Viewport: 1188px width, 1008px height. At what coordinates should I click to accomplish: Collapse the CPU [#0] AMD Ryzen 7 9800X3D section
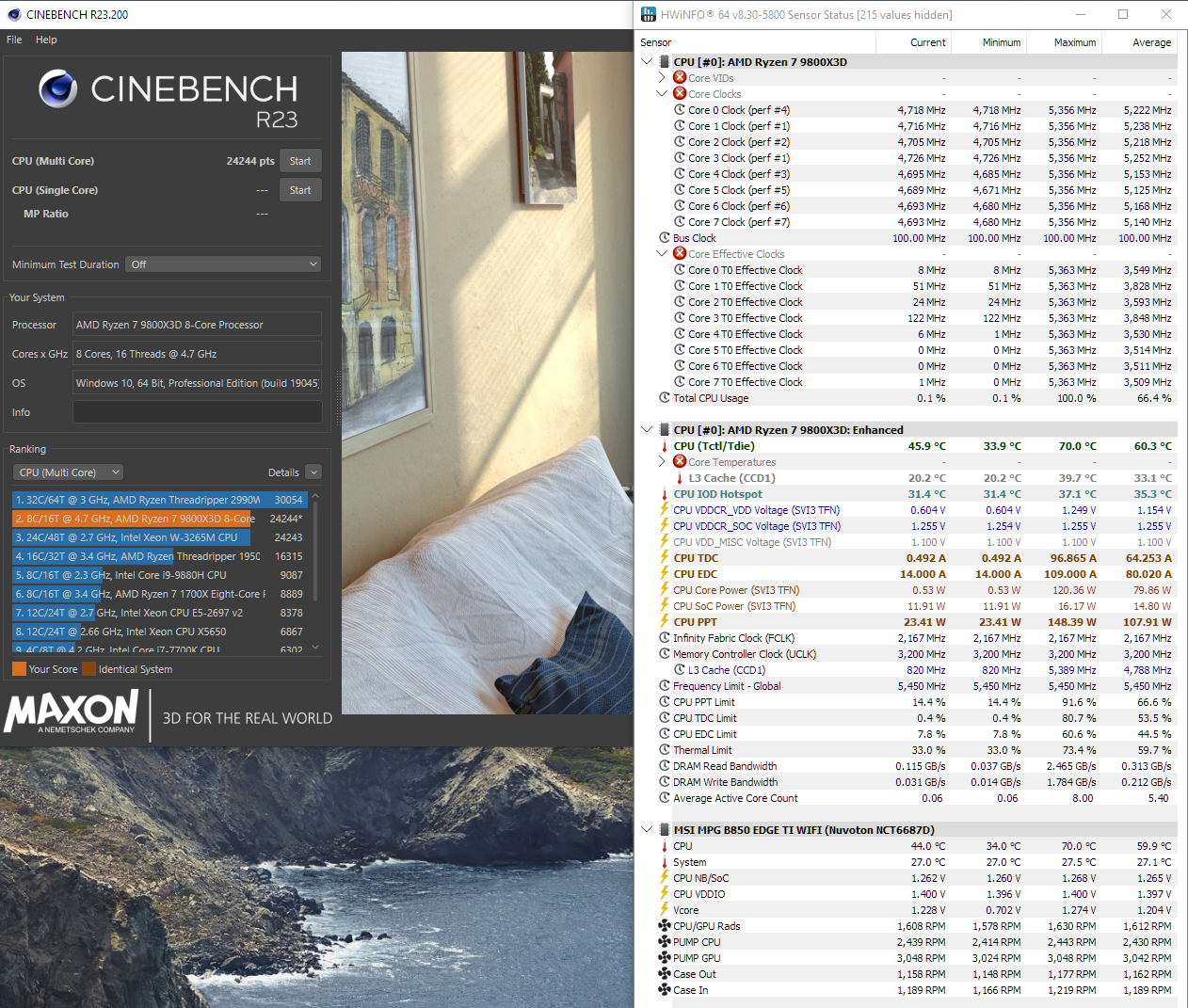click(x=647, y=62)
